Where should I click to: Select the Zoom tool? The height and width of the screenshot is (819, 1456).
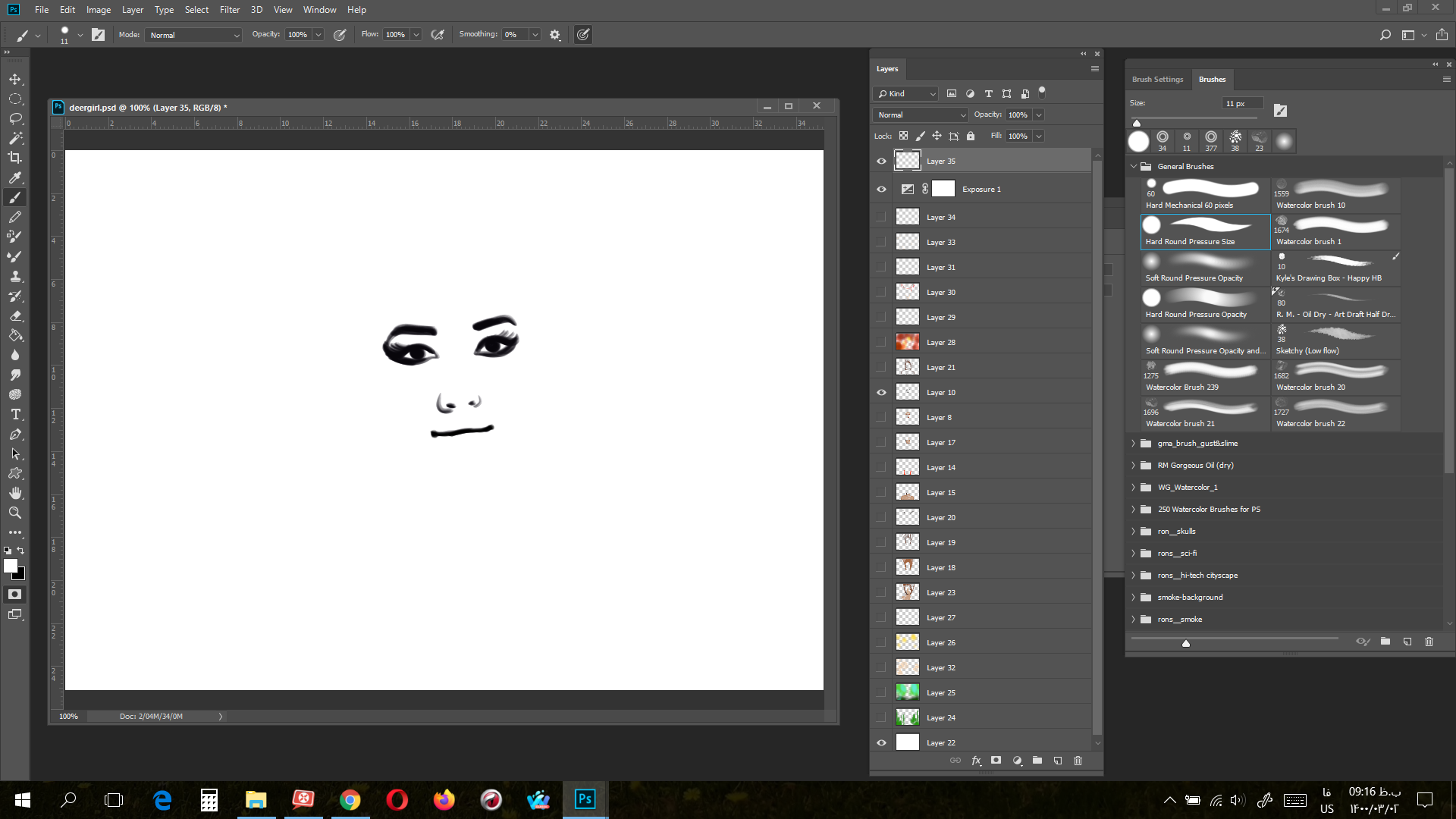pyautogui.click(x=15, y=513)
